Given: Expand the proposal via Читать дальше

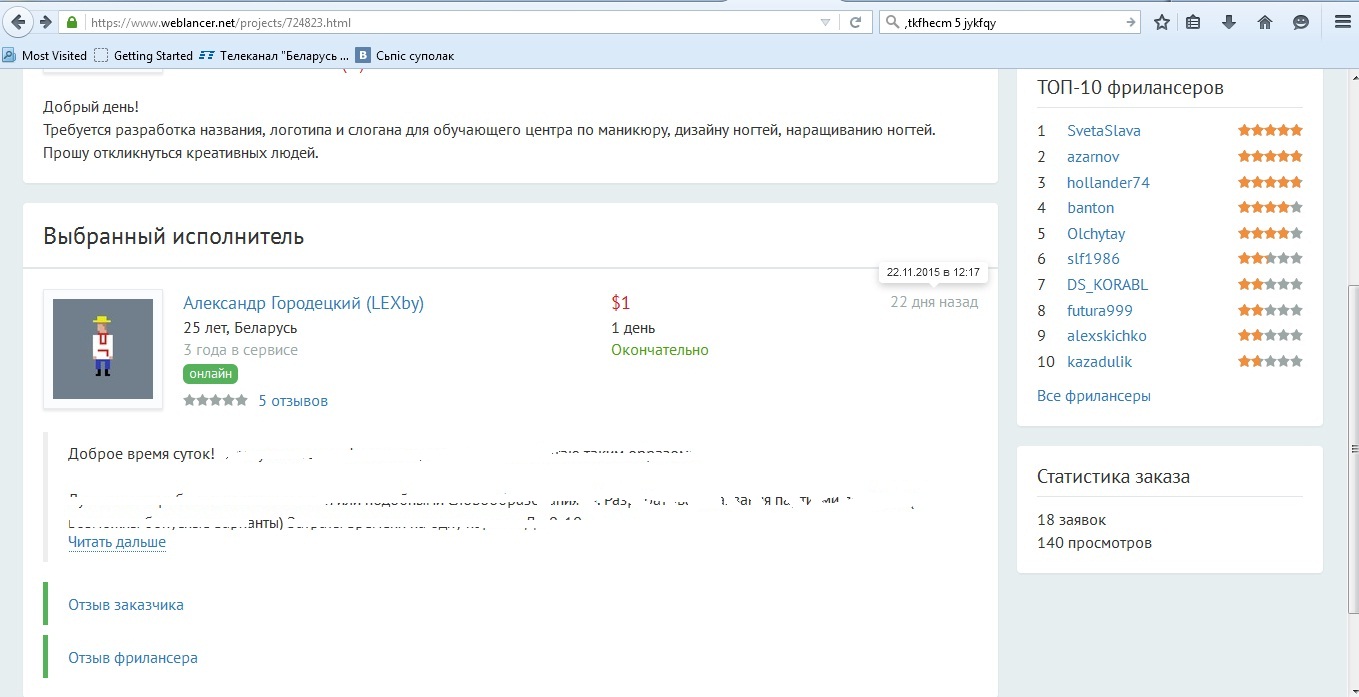Looking at the screenshot, I should 117,542.
